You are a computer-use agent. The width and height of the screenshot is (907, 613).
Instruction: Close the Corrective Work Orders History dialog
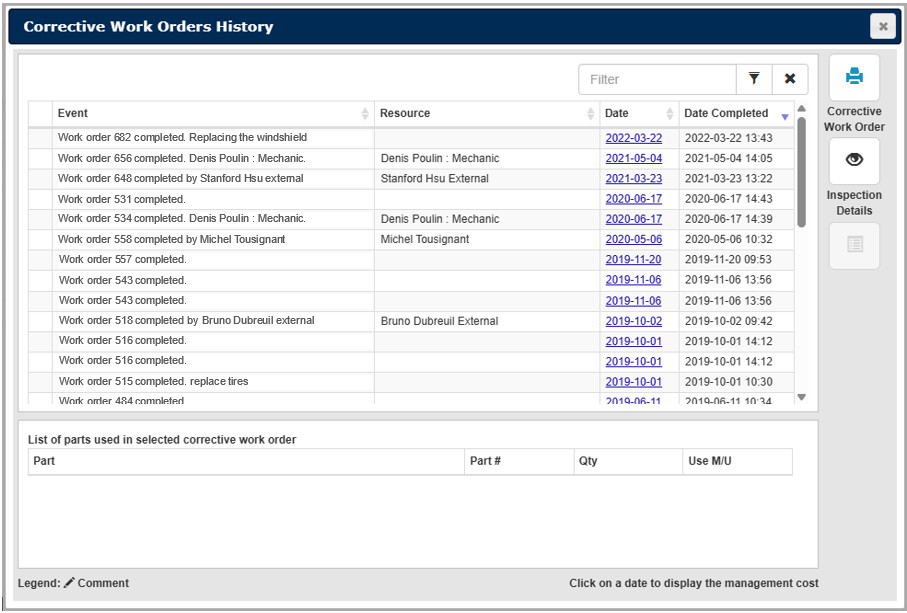pos(882,27)
